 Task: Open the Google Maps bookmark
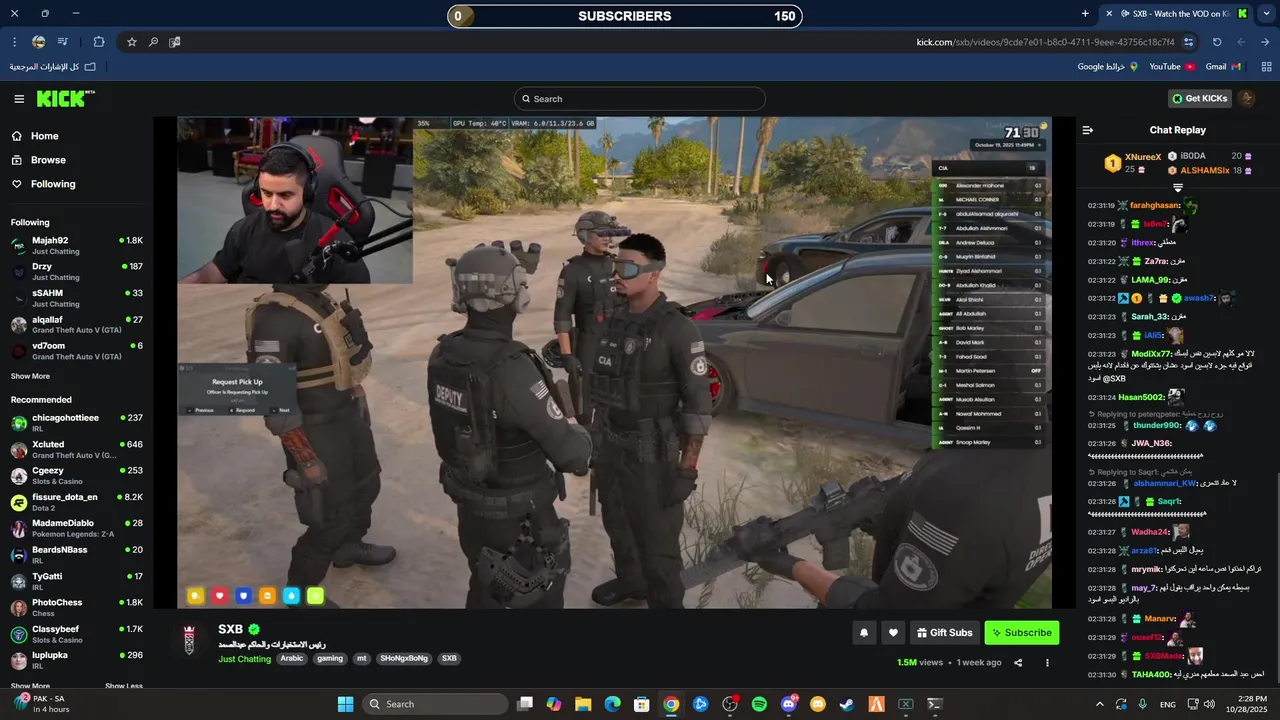click(1107, 67)
